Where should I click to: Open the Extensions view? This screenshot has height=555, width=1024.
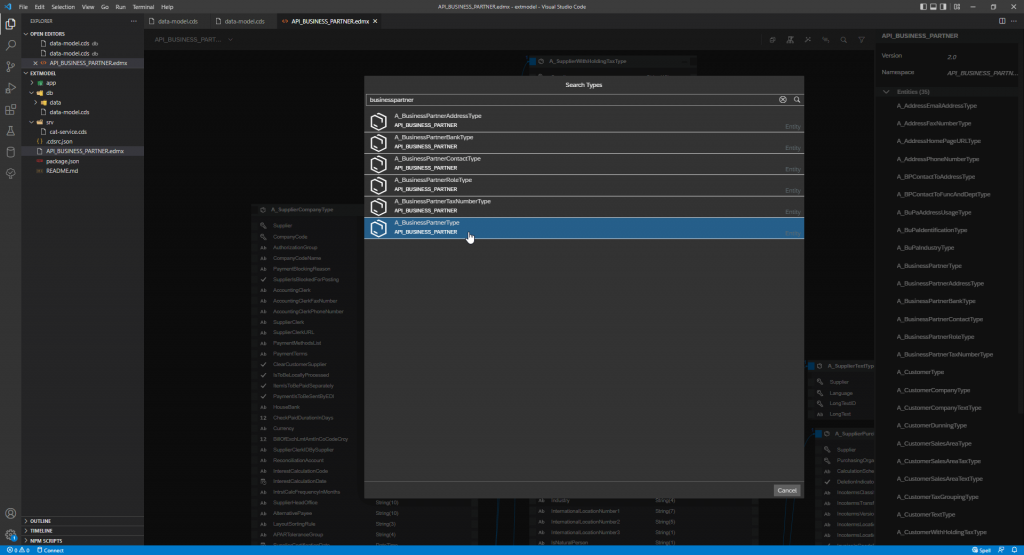tap(10, 110)
